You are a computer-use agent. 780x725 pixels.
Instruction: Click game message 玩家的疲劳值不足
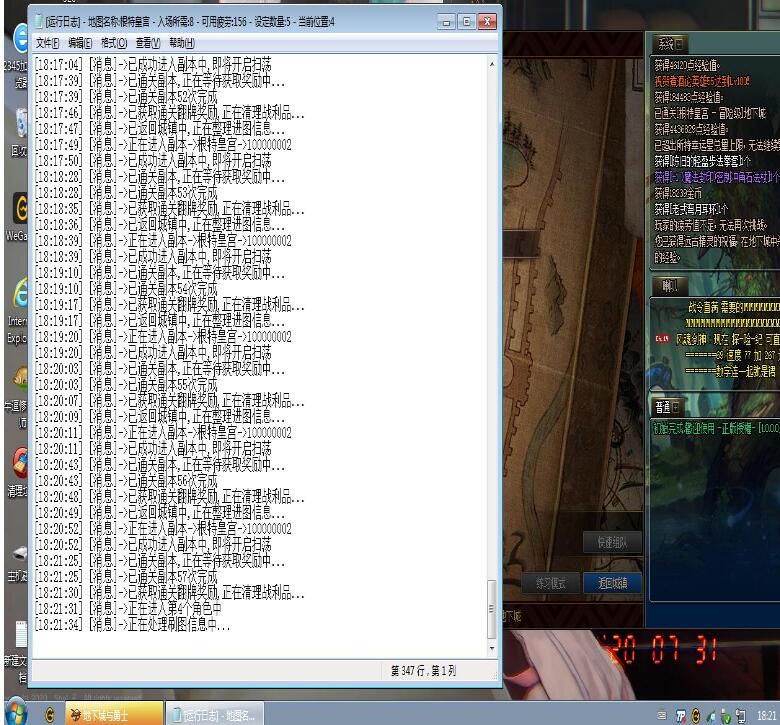[x=710, y=225]
